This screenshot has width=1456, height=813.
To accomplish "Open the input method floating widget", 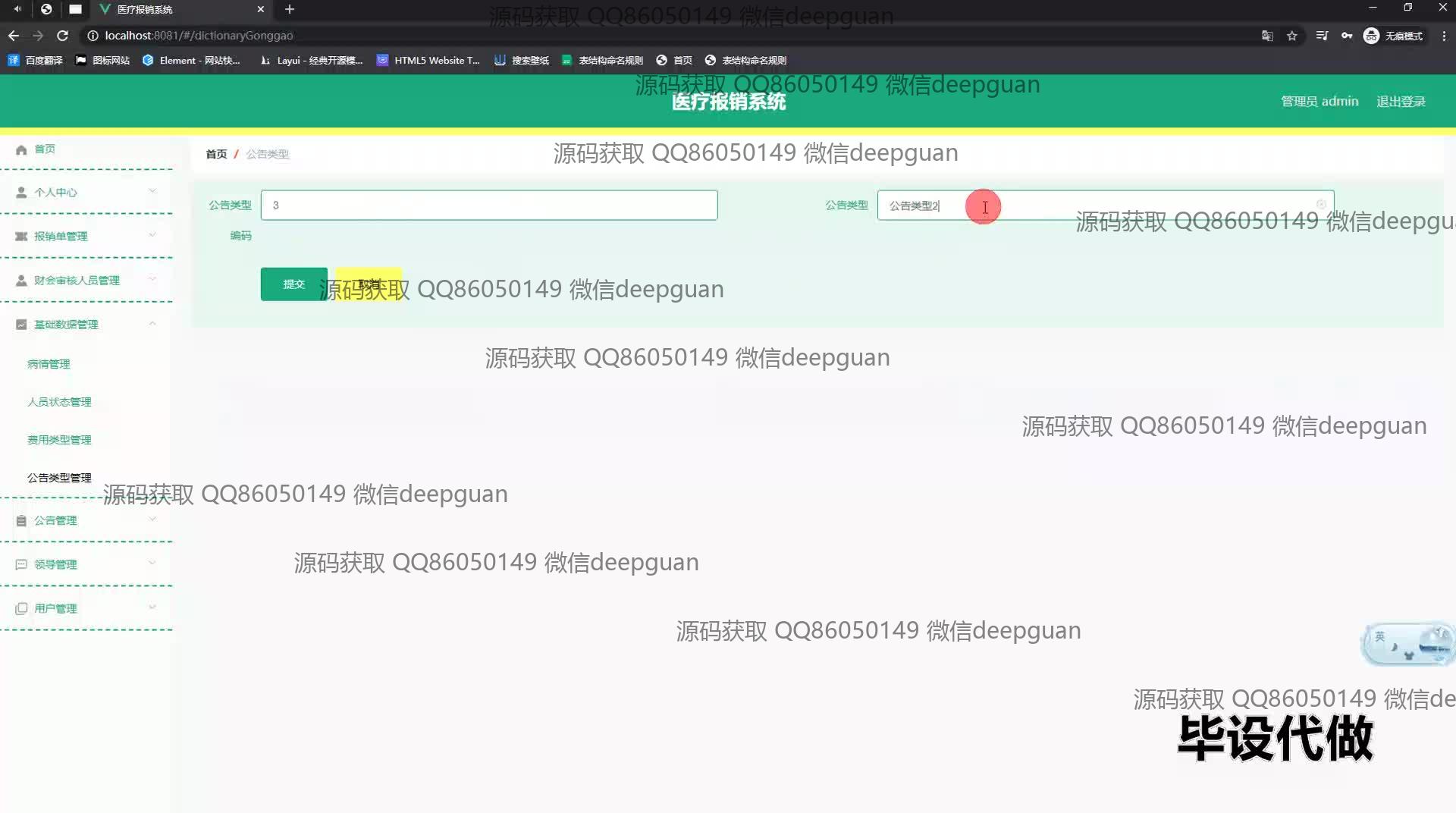I will coord(1407,645).
